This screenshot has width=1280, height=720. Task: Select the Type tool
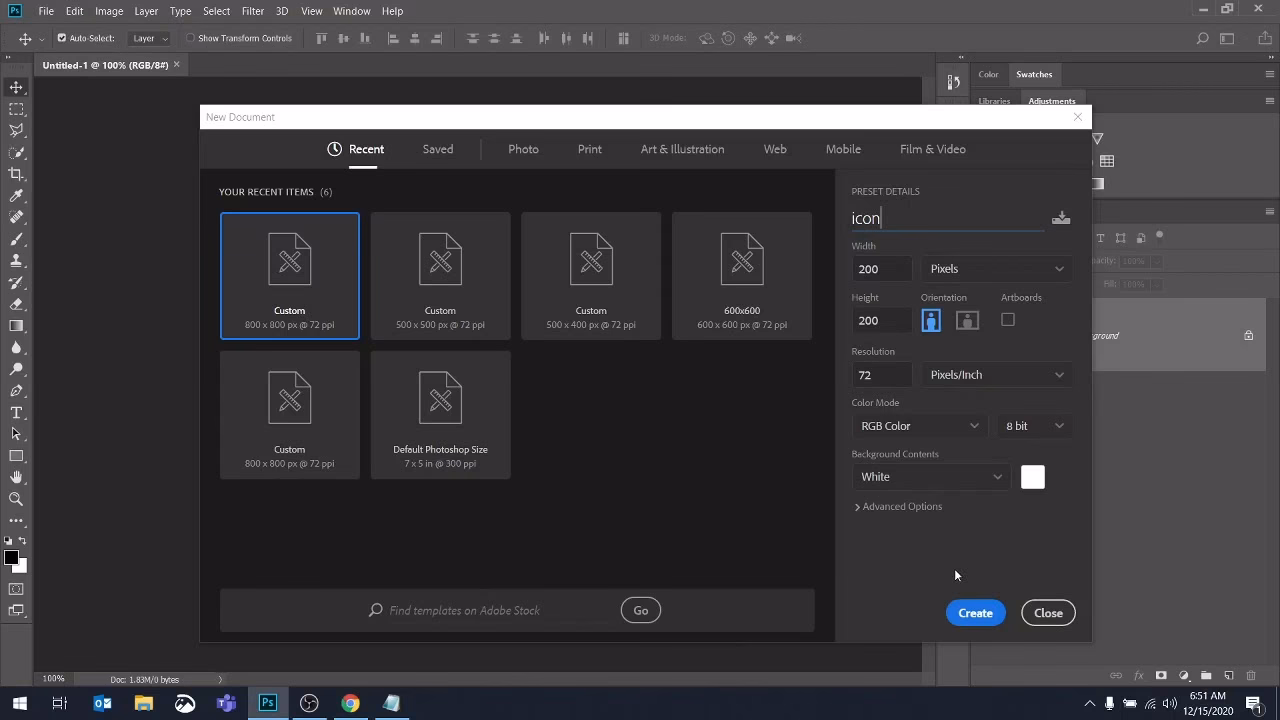click(x=15, y=412)
